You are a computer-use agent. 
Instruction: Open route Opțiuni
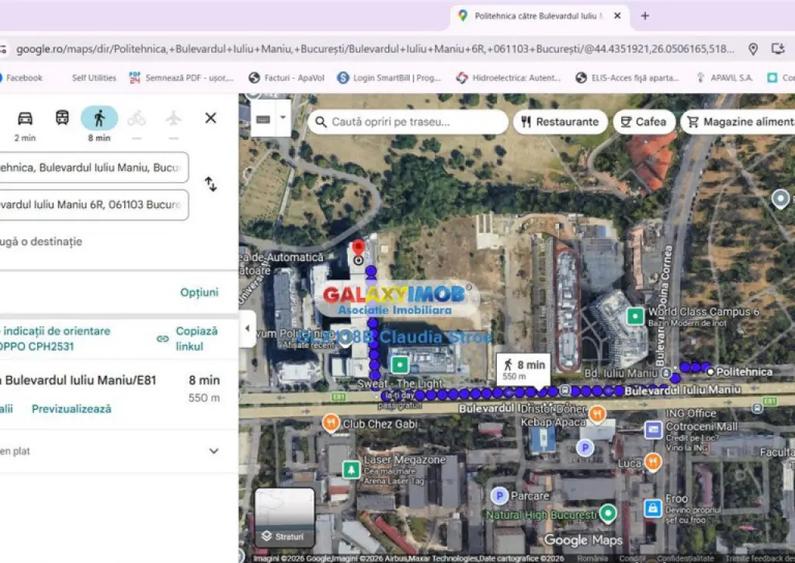(x=199, y=293)
